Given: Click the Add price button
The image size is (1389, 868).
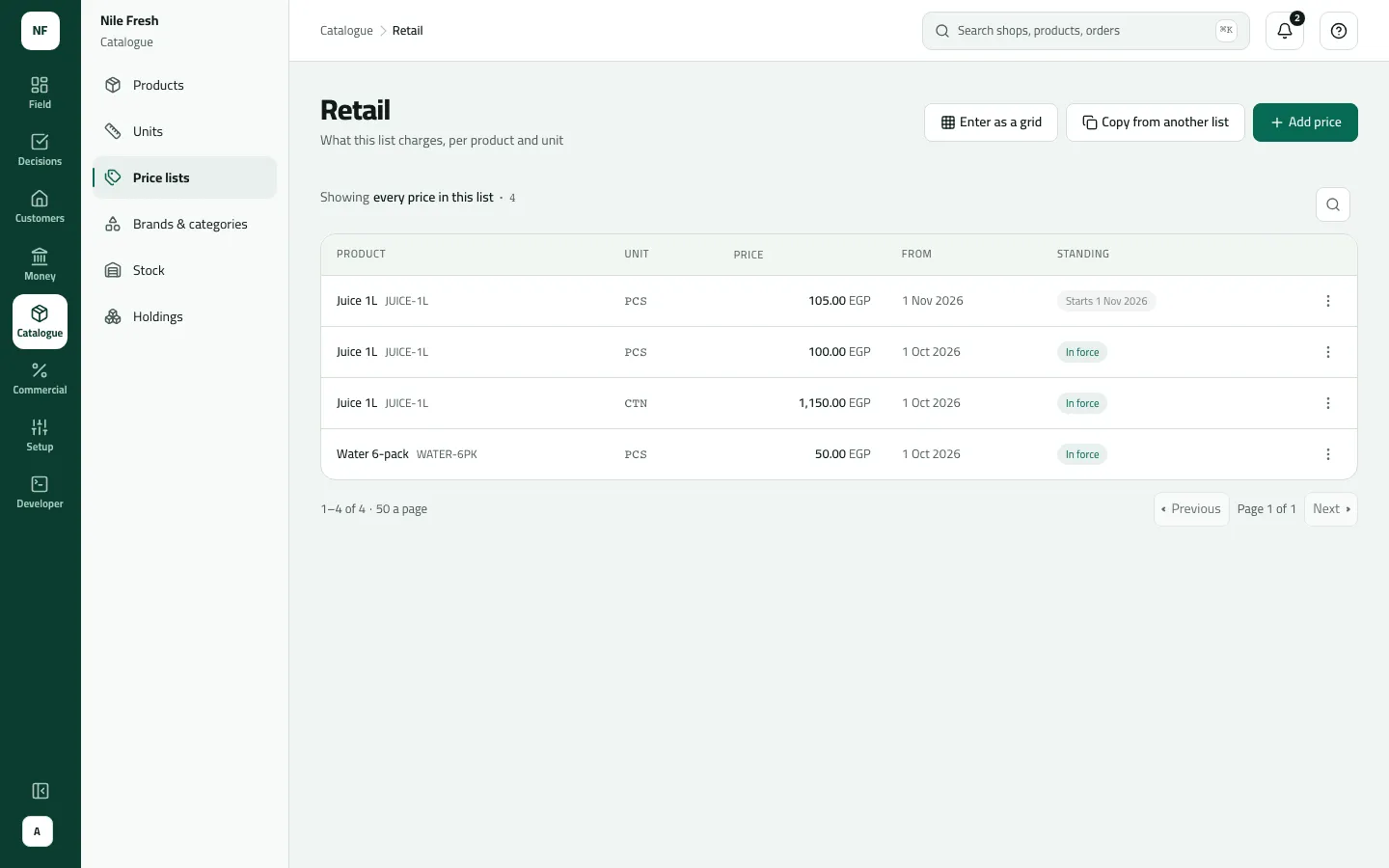Looking at the screenshot, I should click(1305, 122).
